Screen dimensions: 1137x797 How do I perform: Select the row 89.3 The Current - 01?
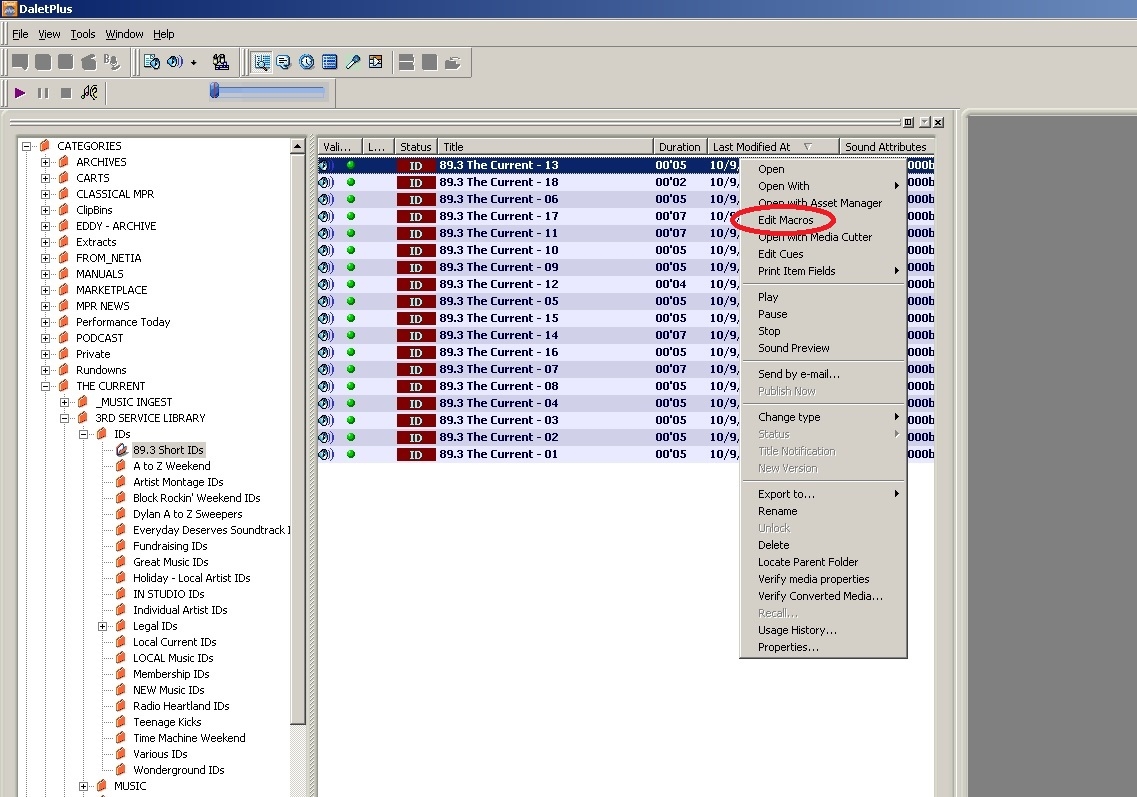pos(529,454)
